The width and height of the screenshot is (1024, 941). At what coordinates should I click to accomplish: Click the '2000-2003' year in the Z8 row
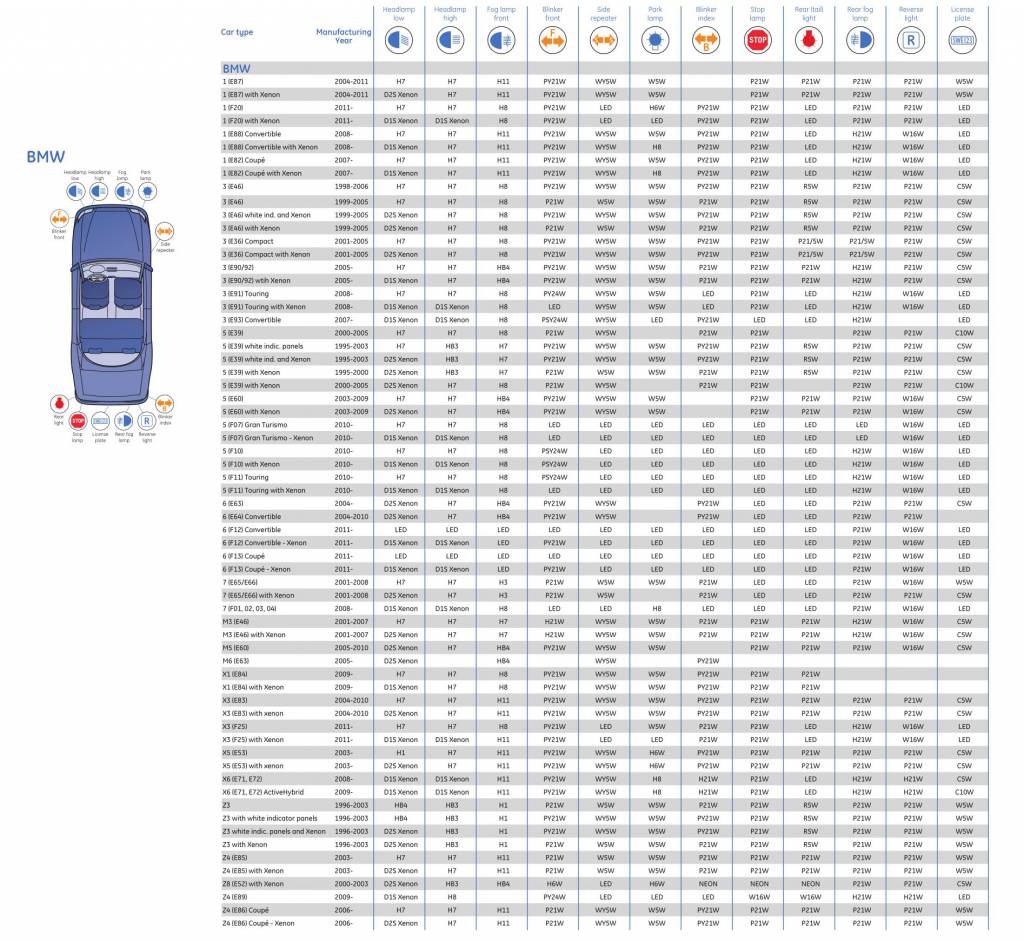(x=351, y=884)
